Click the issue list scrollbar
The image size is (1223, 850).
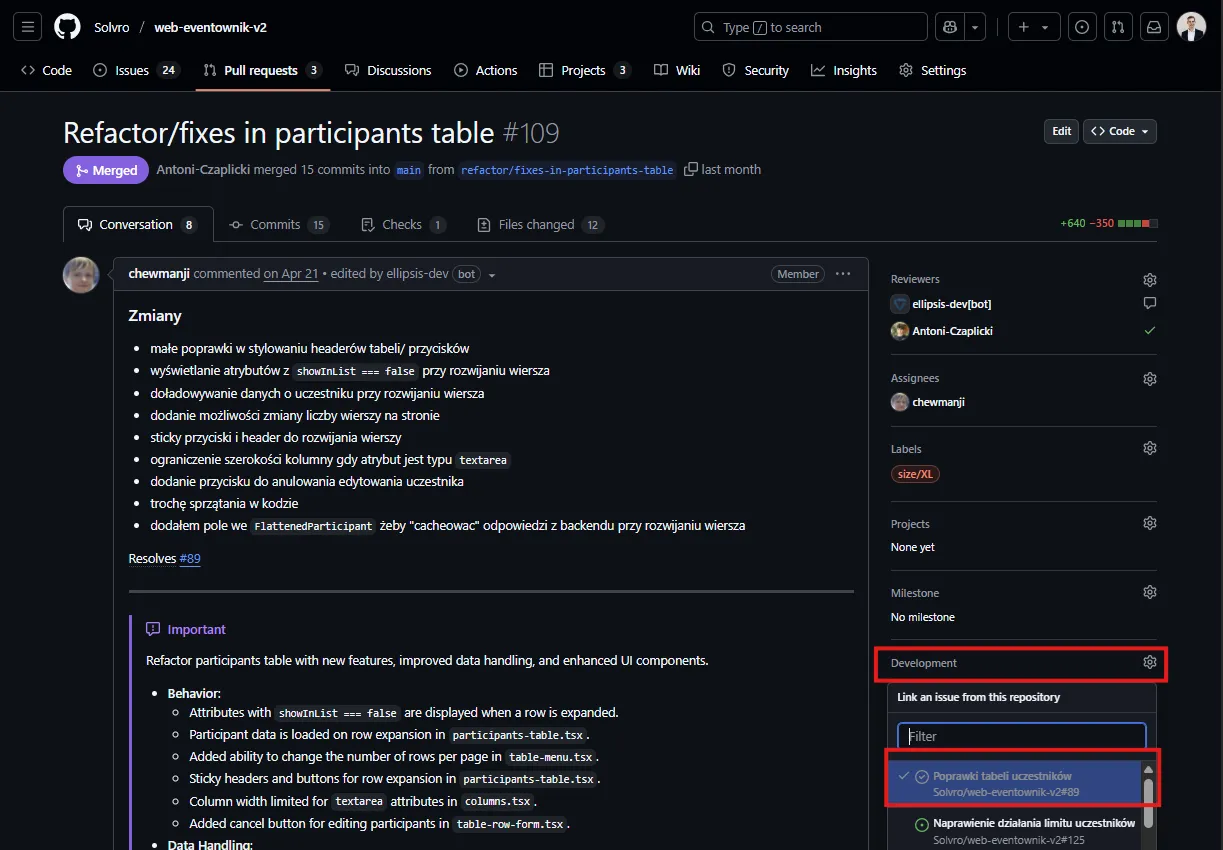tap(1149, 793)
